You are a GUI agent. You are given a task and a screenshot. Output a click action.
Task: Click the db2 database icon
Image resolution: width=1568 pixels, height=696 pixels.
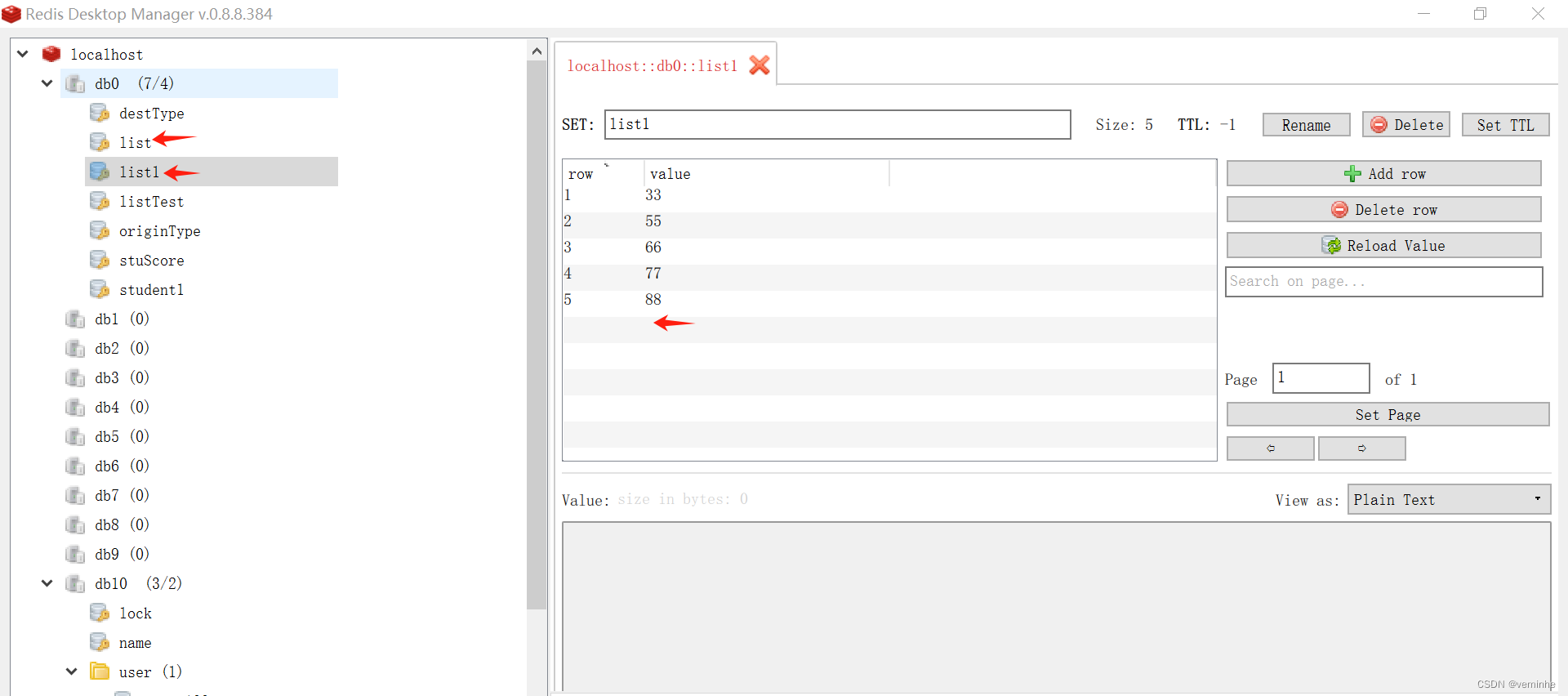(75, 348)
